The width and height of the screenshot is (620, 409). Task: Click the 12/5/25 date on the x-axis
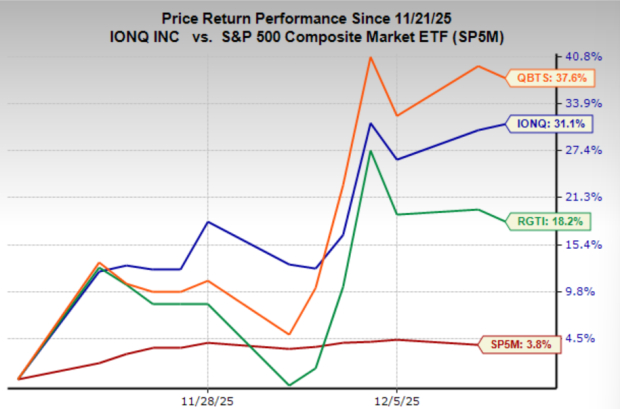click(397, 398)
